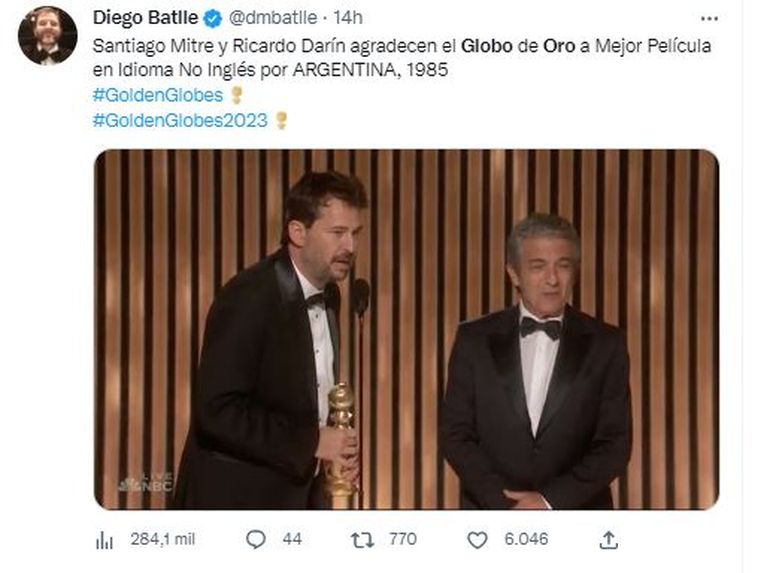Click the trophy emoji after #GoldenGlobes2023
Image resolution: width=770 pixels, height=573 pixels.
[281, 120]
